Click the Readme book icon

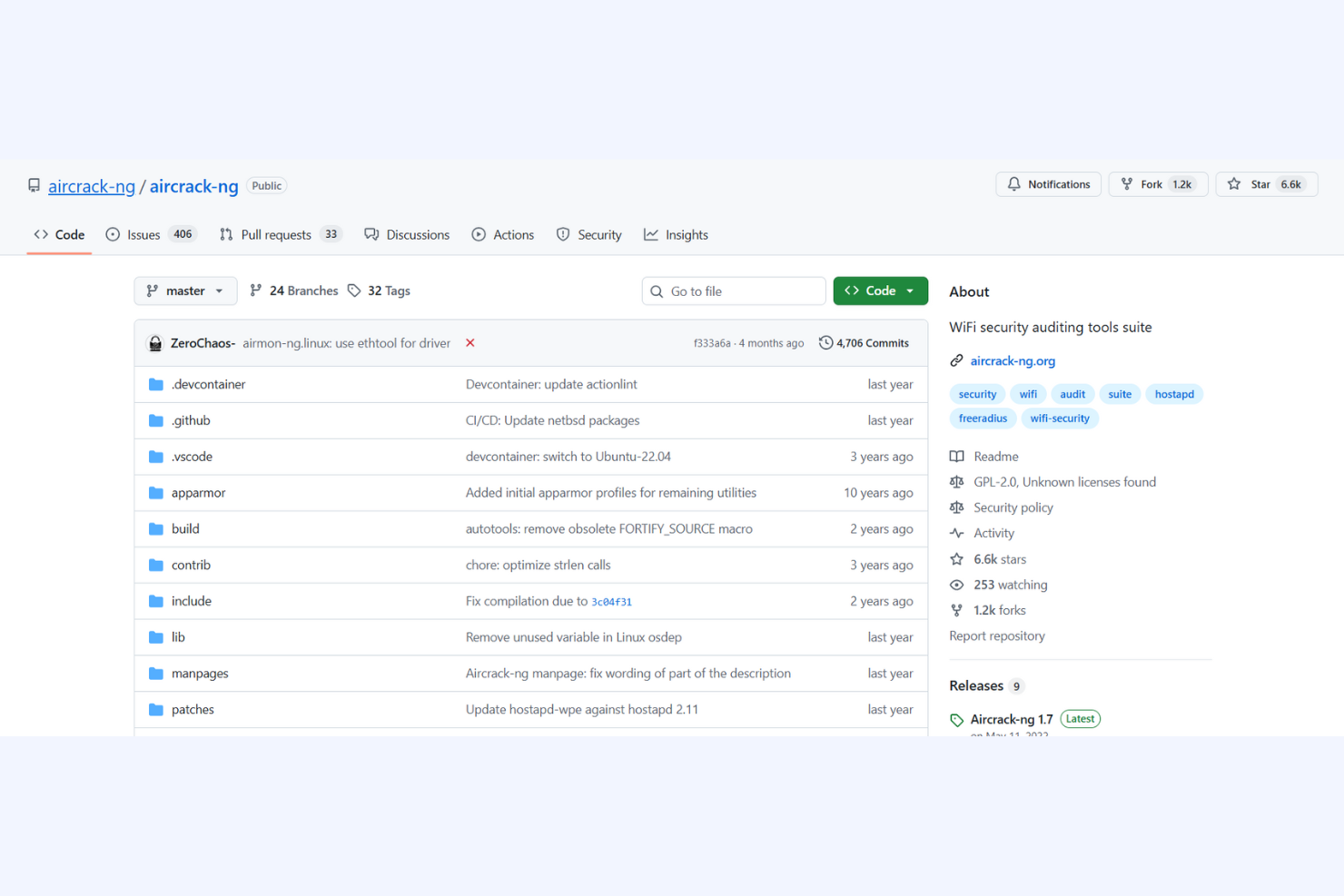957,456
